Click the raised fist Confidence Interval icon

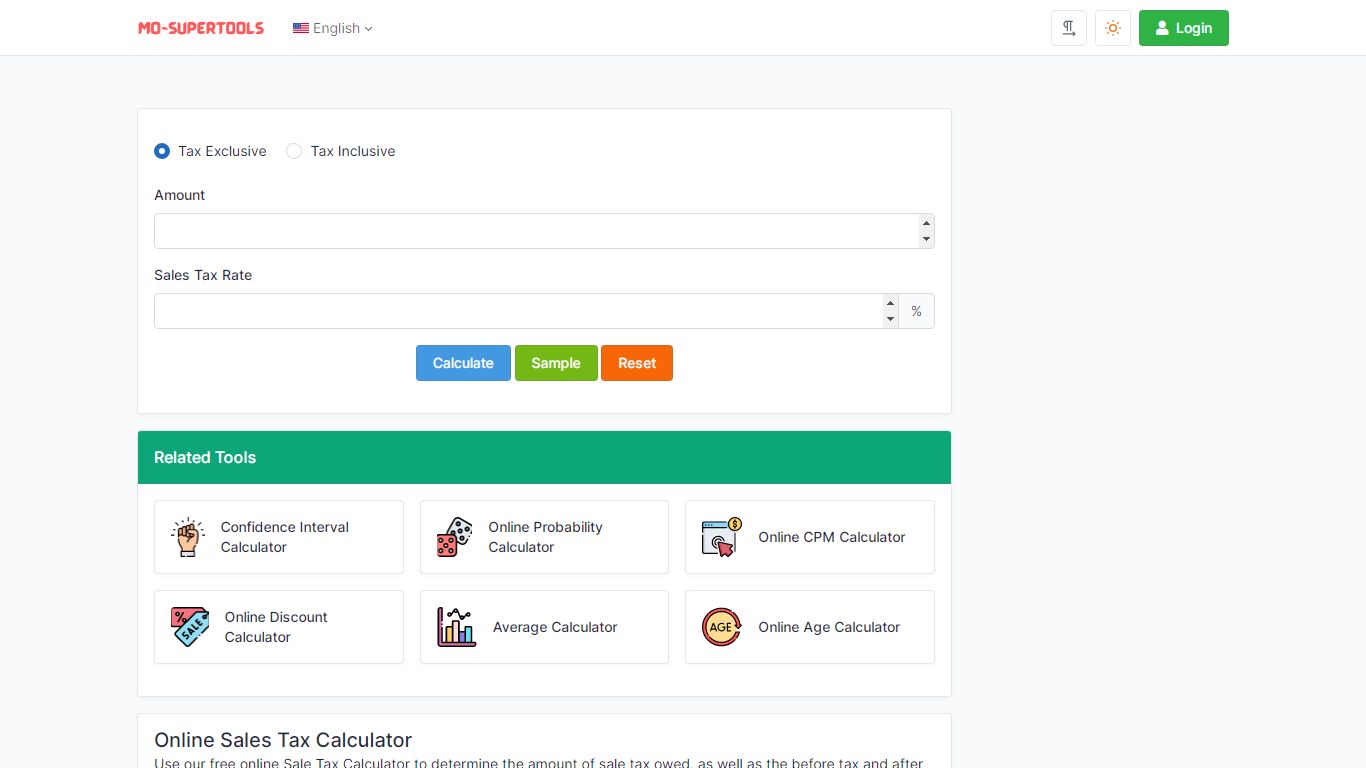pyautogui.click(x=187, y=537)
